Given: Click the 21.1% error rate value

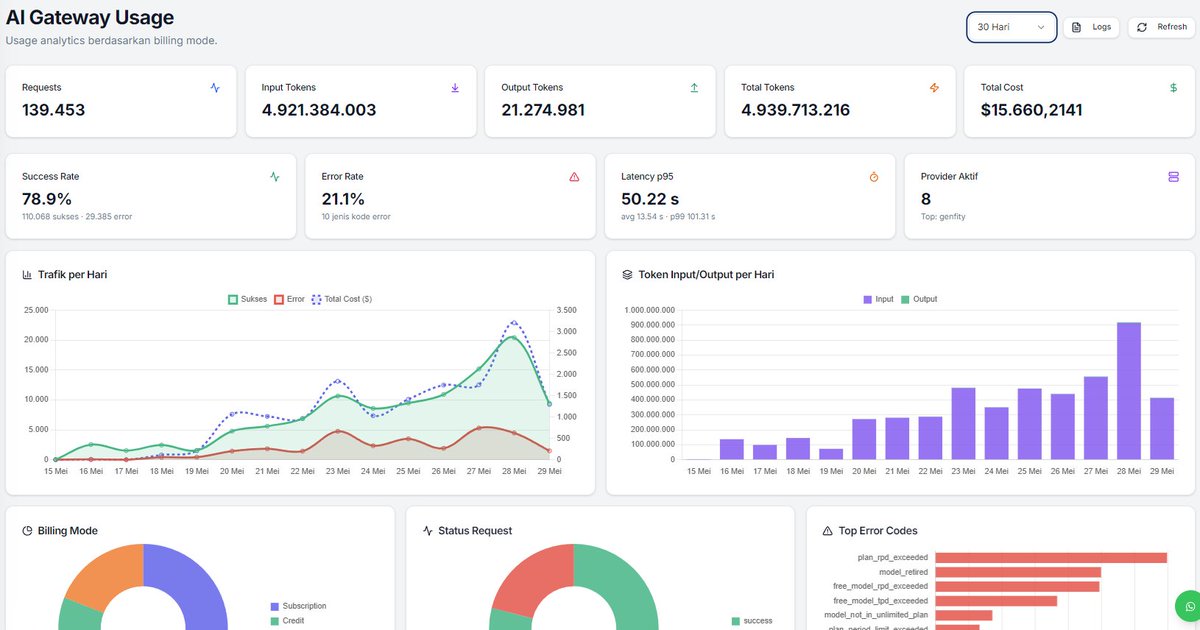Looking at the screenshot, I should click(343, 199).
